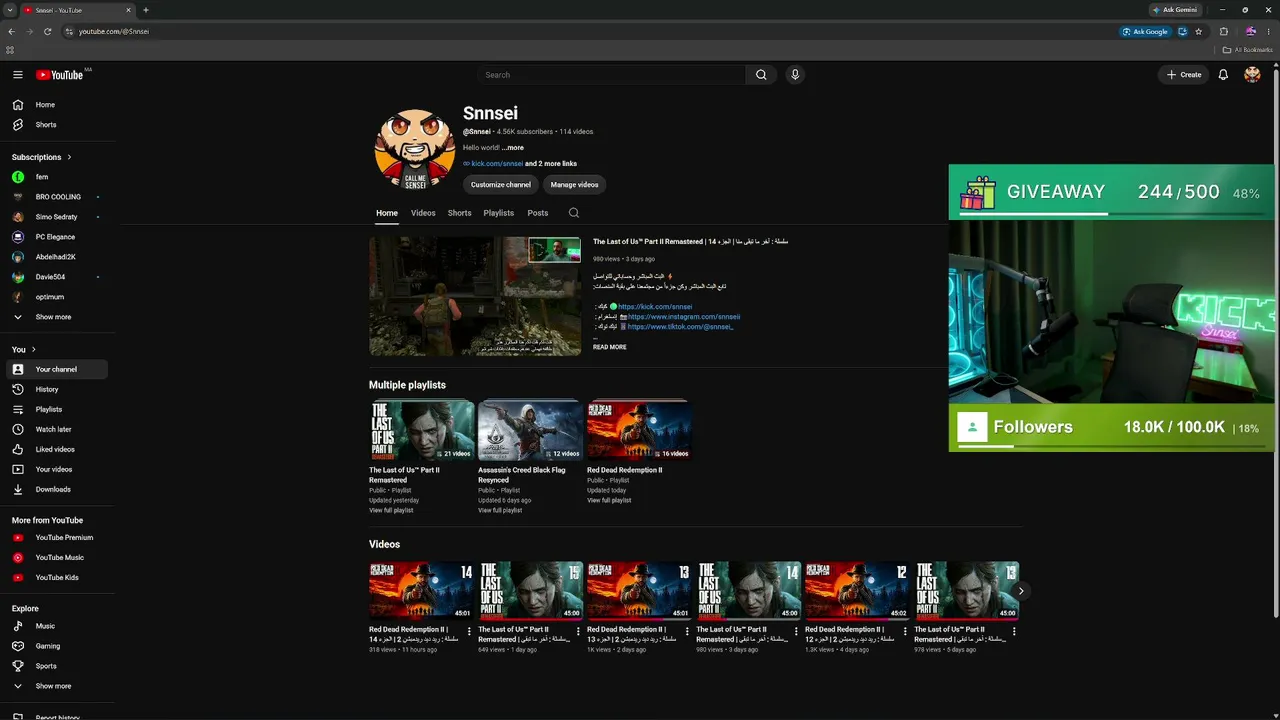Click the Customize channel button
The image size is (1280, 720).
(x=501, y=185)
